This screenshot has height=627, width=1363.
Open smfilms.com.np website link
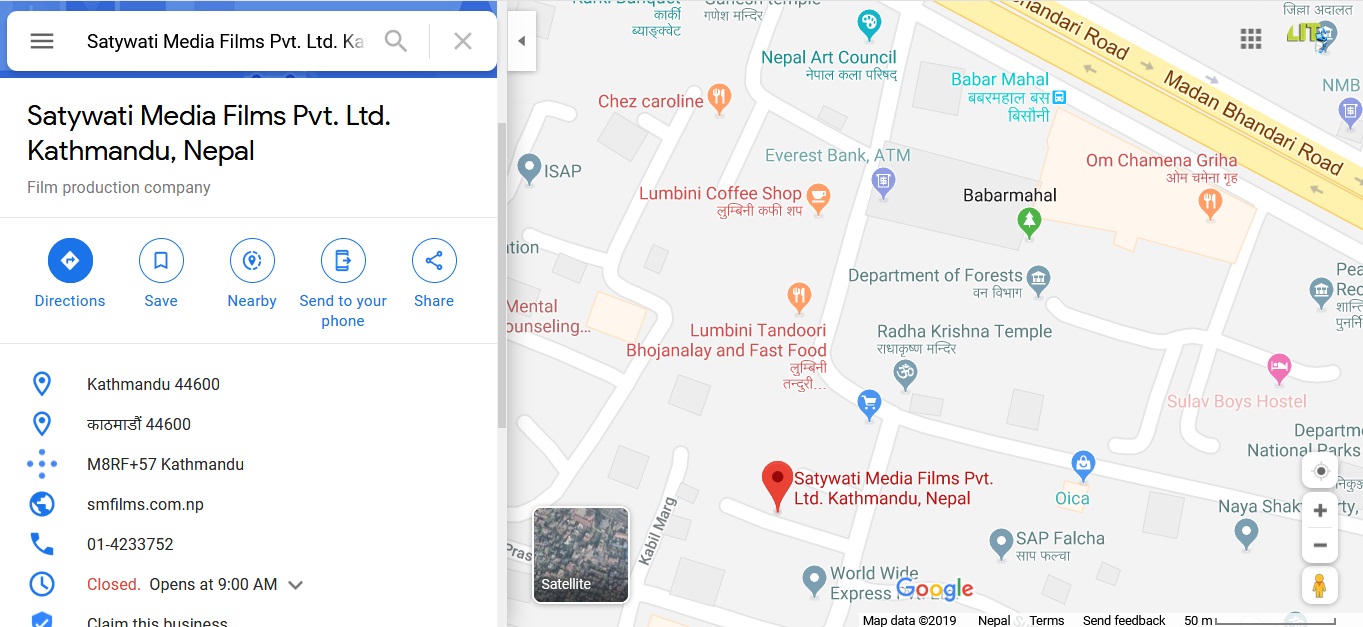pyautogui.click(x=145, y=504)
